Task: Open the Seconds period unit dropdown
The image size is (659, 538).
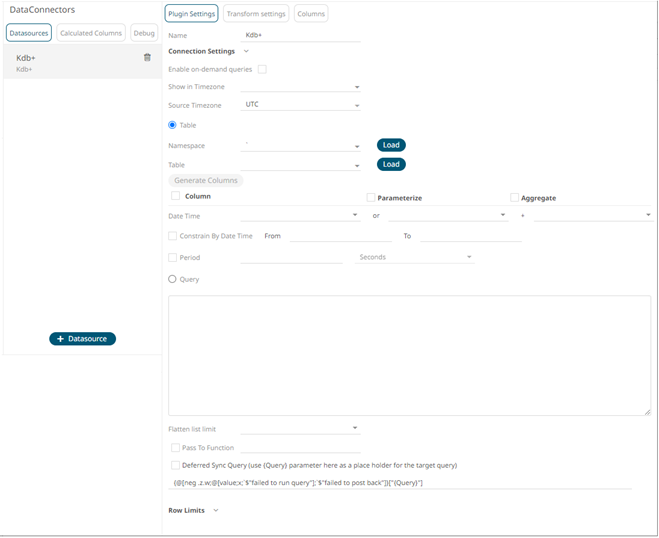Action: (415, 257)
